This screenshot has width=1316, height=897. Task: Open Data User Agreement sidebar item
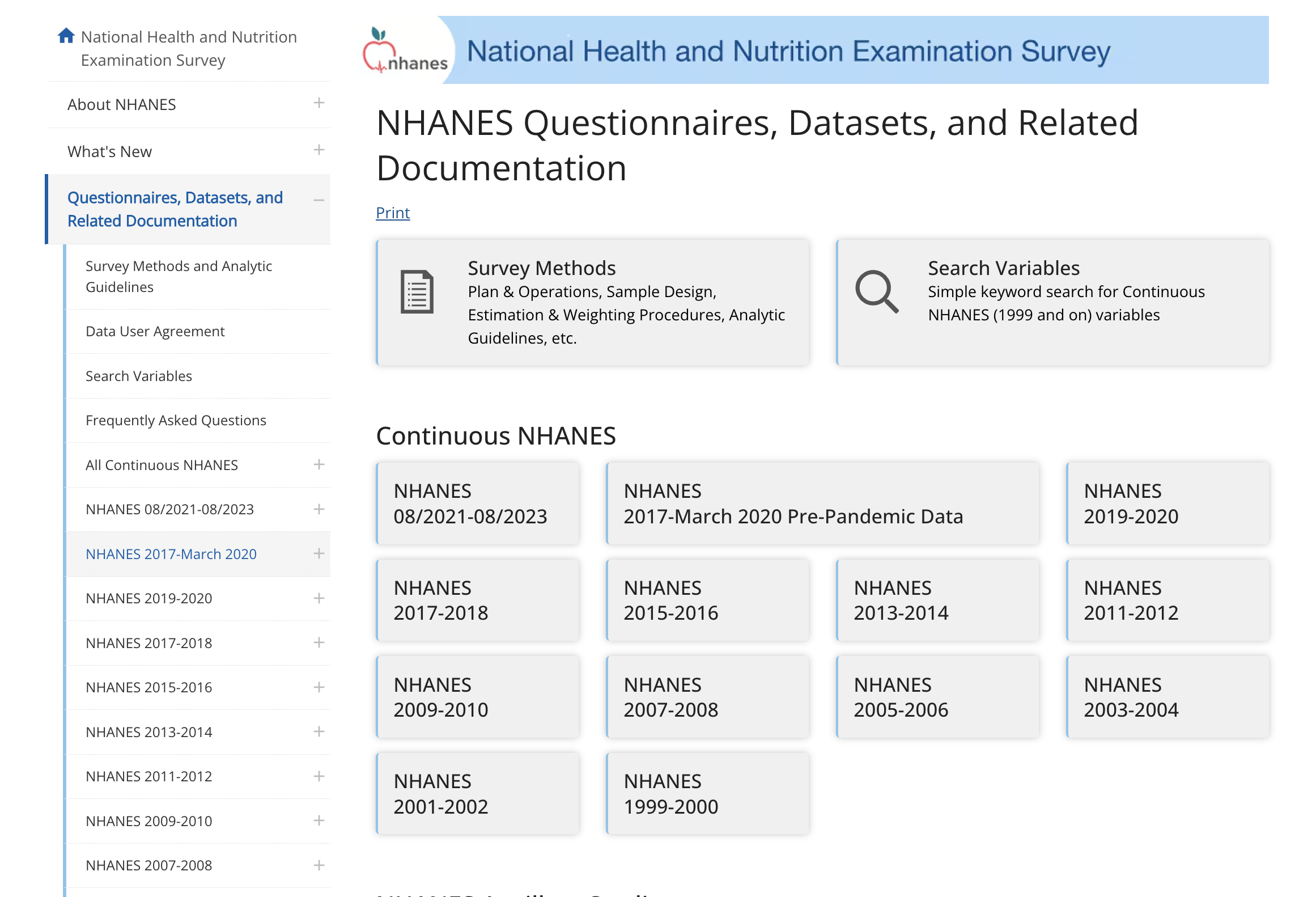click(155, 331)
